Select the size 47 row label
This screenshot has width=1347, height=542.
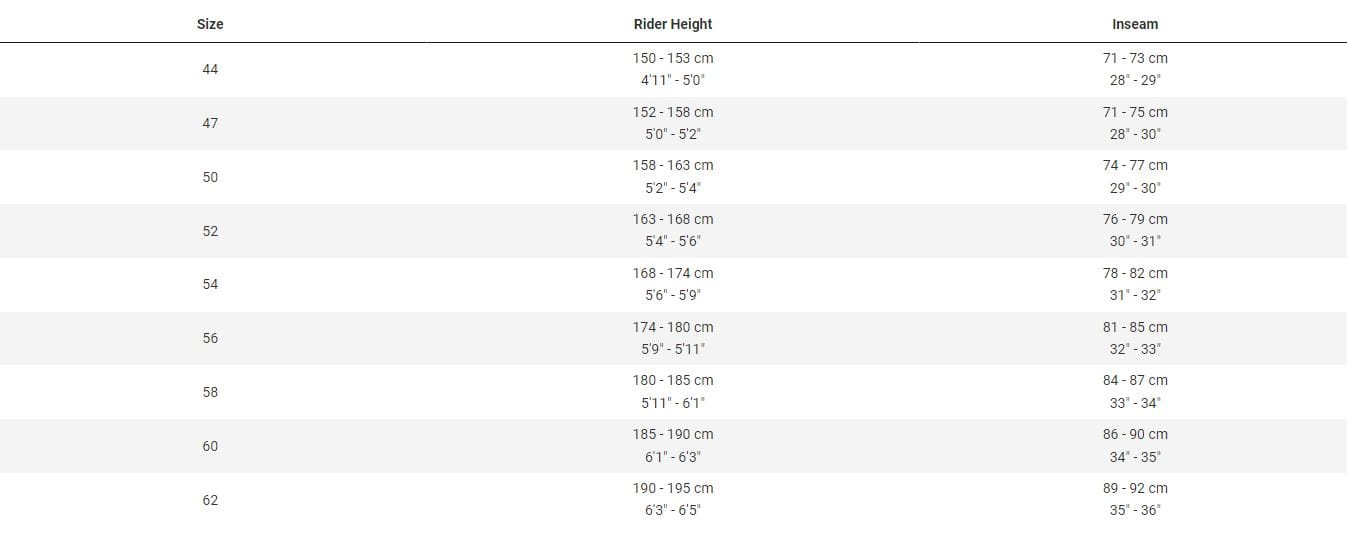pos(210,123)
